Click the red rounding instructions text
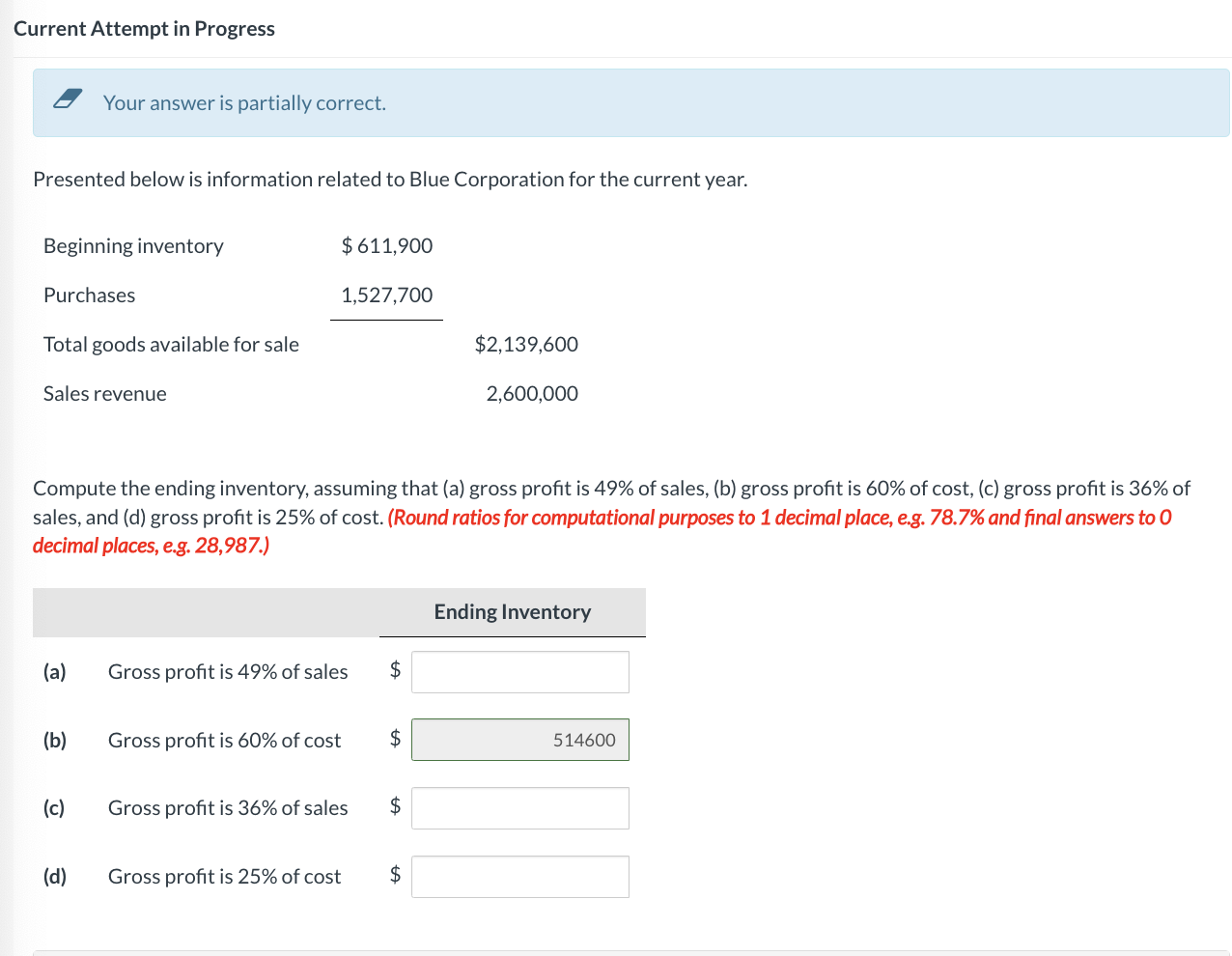The height and width of the screenshot is (956, 1232). (602, 531)
